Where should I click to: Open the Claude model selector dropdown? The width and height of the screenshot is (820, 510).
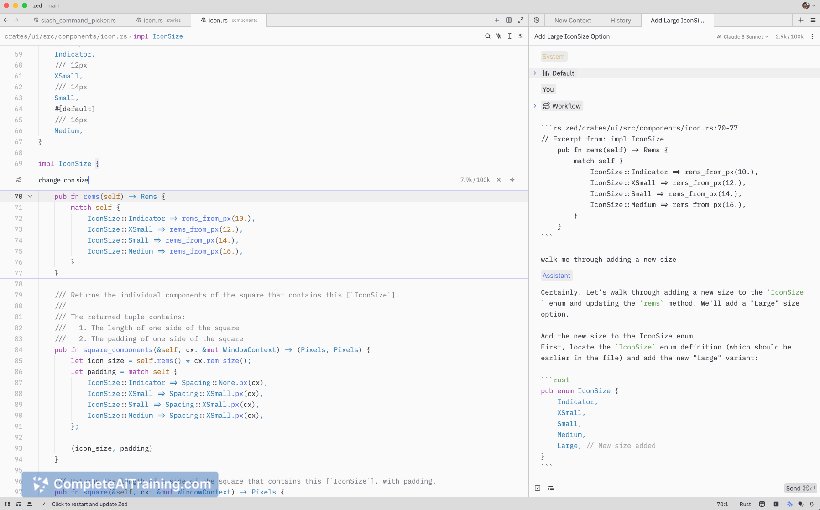pyautogui.click(x=742, y=37)
